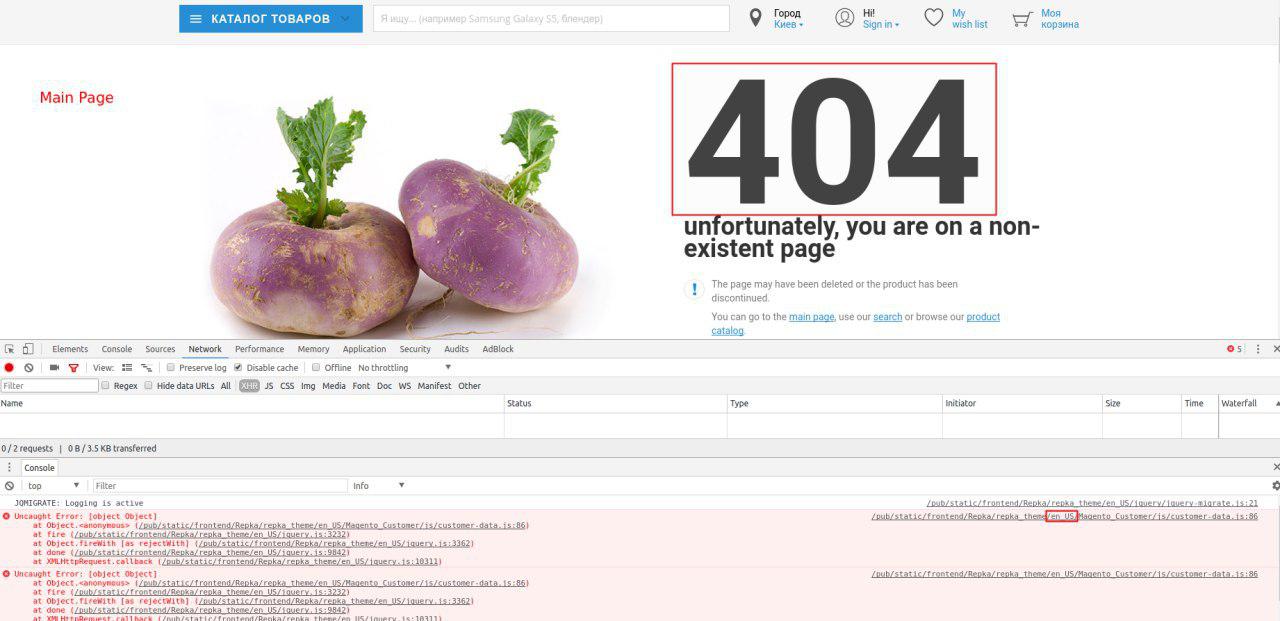
Task: Toggle the XHR request type filter
Action: click(x=249, y=386)
